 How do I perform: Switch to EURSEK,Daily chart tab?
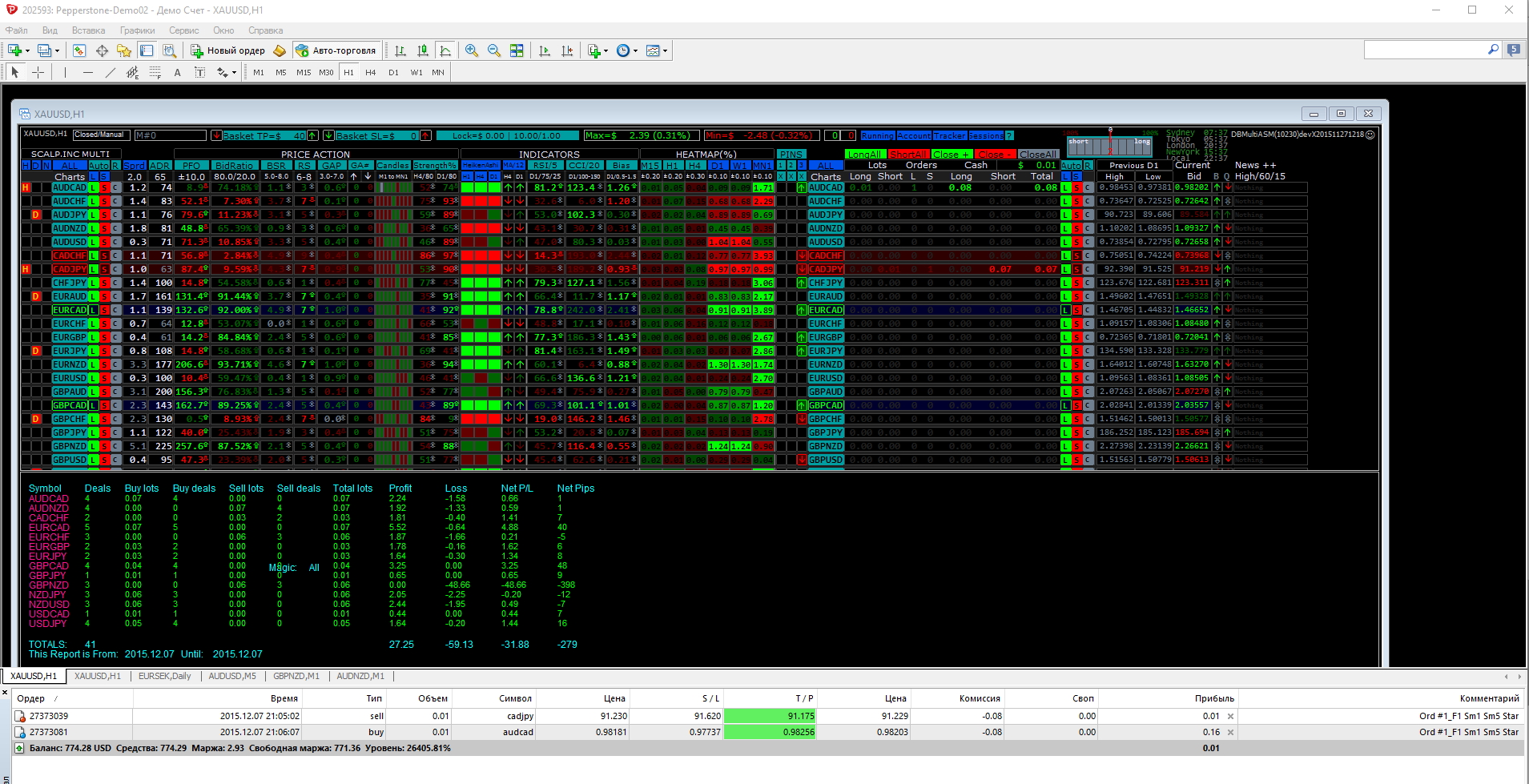pyautogui.click(x=165, y=676)
